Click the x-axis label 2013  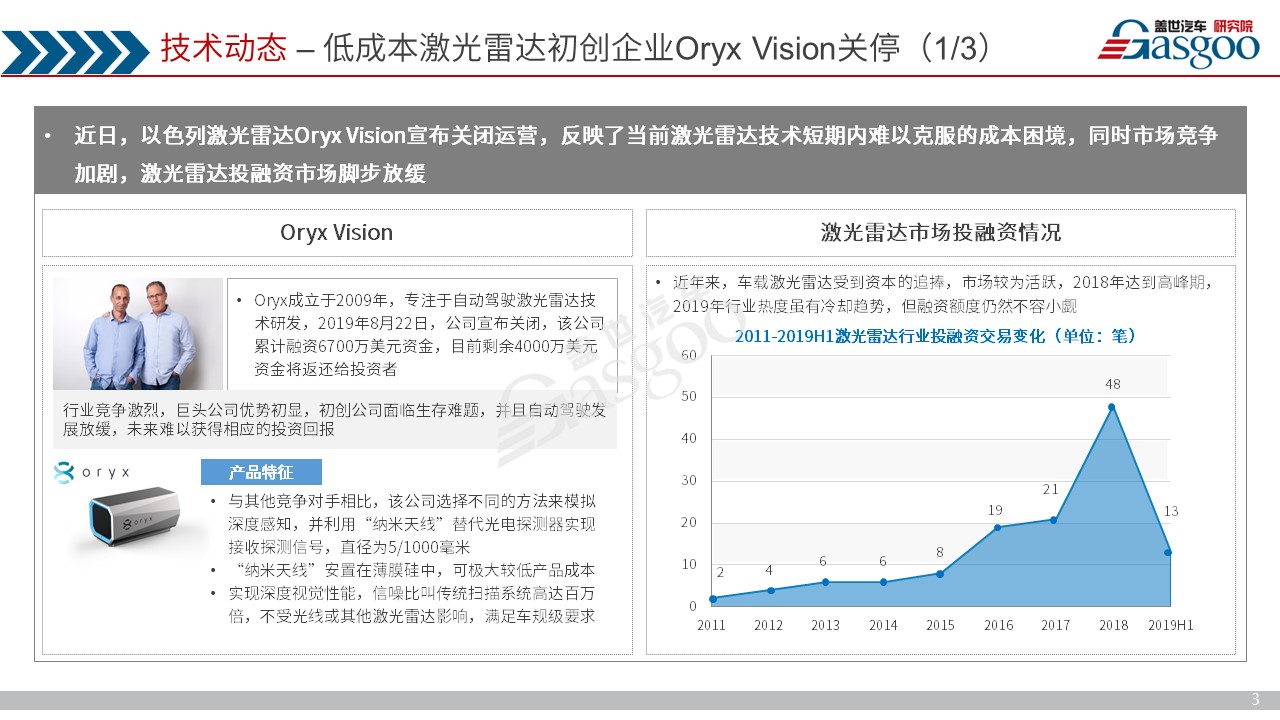[x=825, y=626]
